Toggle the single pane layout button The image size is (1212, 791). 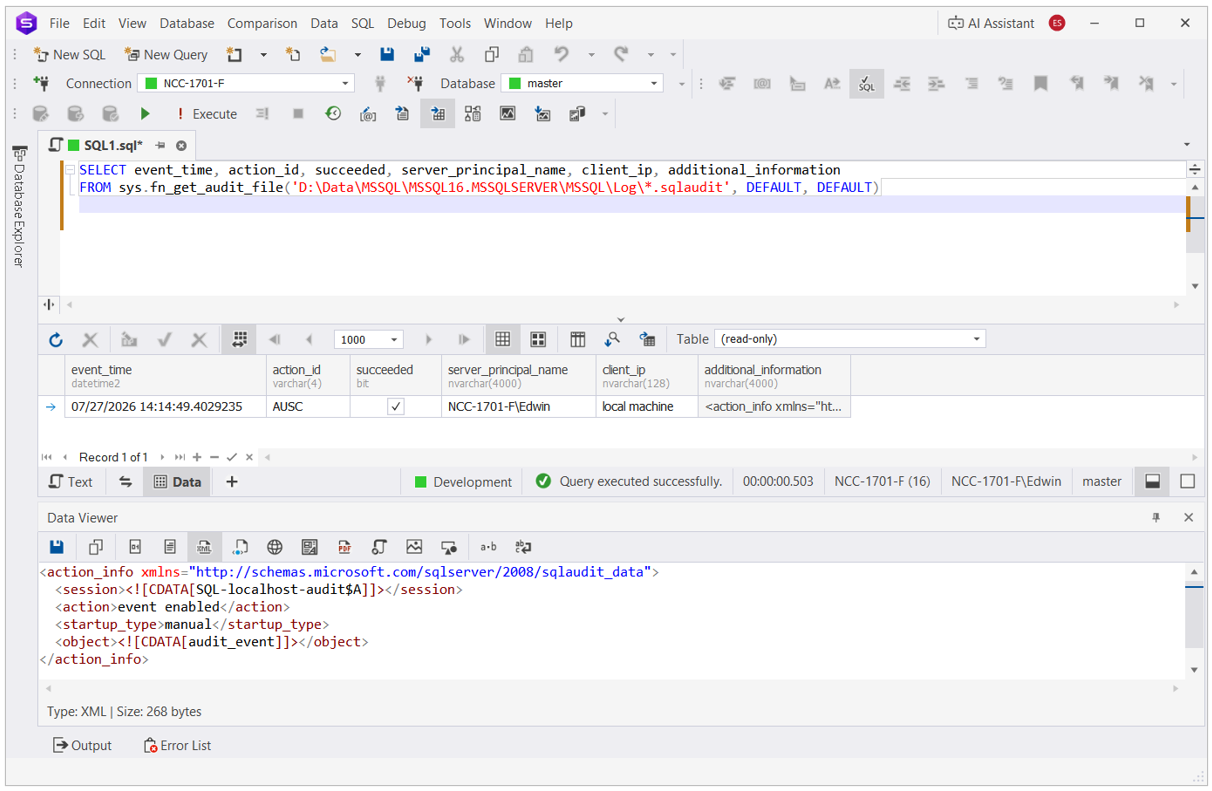pyautogui.click(x=1188, y=482)
